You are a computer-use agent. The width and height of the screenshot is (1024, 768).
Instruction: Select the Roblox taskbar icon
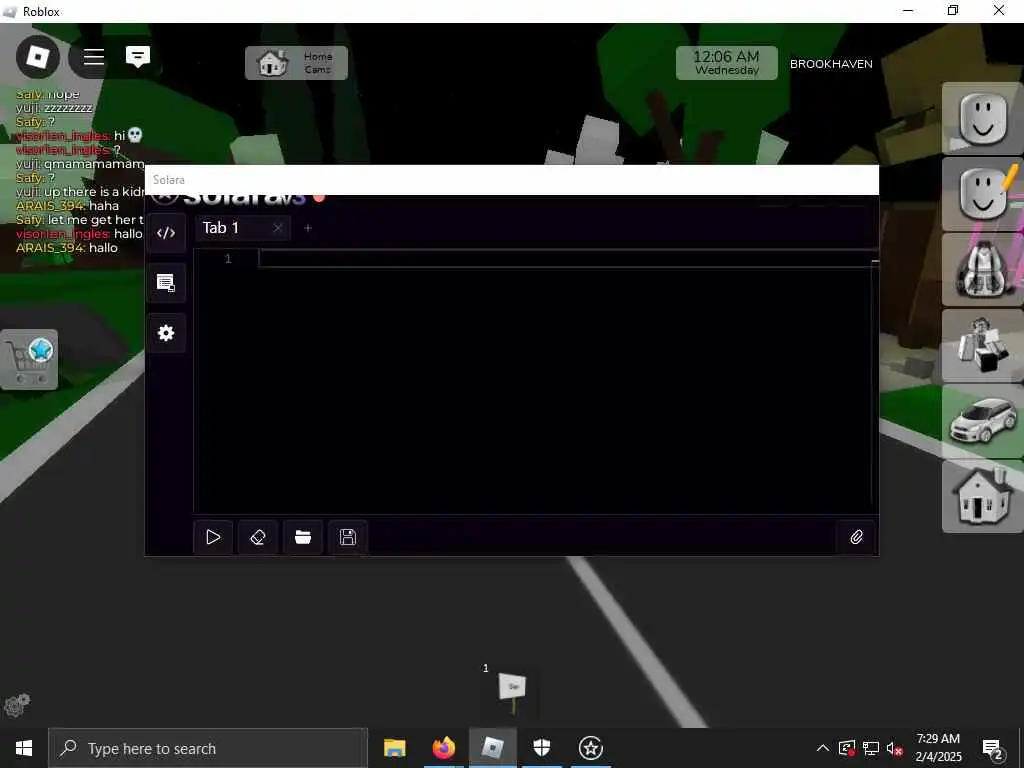[492, 748]
